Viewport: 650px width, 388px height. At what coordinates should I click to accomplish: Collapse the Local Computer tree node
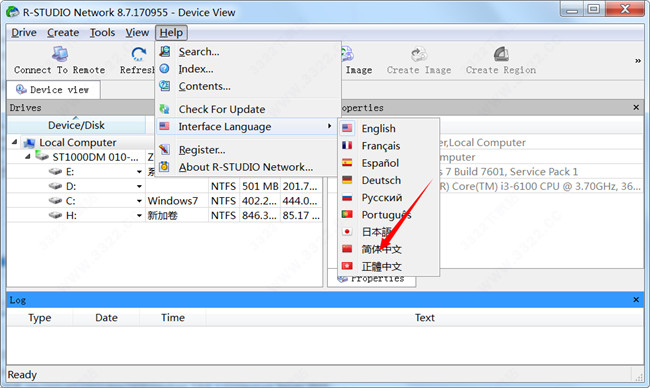[x=15, y=142]
